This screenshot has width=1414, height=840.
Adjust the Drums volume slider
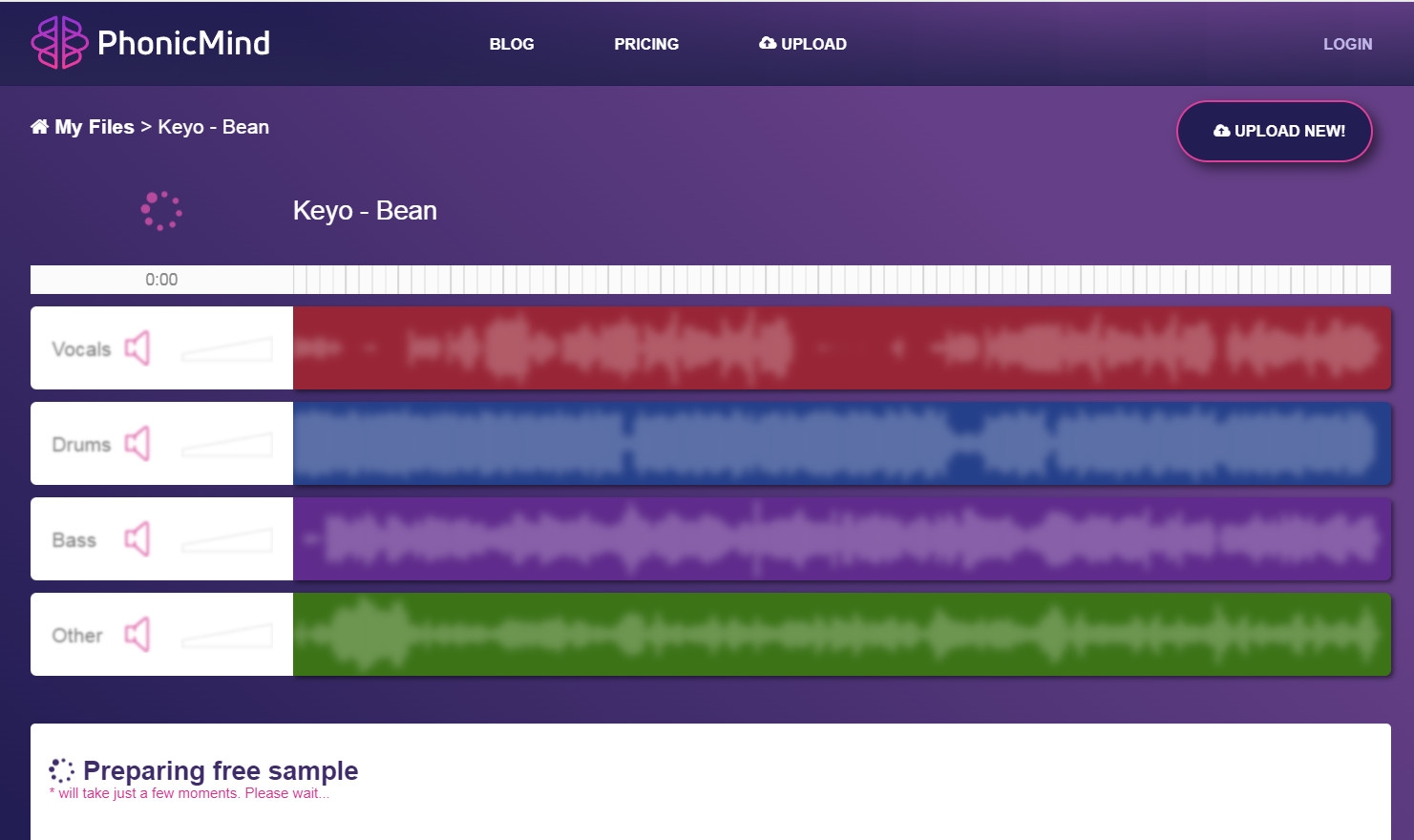(227, 445)
